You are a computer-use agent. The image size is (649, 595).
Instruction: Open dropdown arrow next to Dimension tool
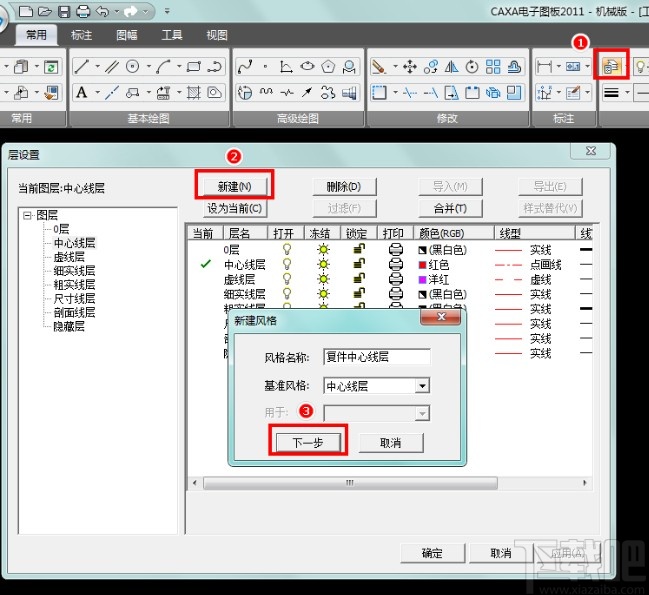click(559, 66)
